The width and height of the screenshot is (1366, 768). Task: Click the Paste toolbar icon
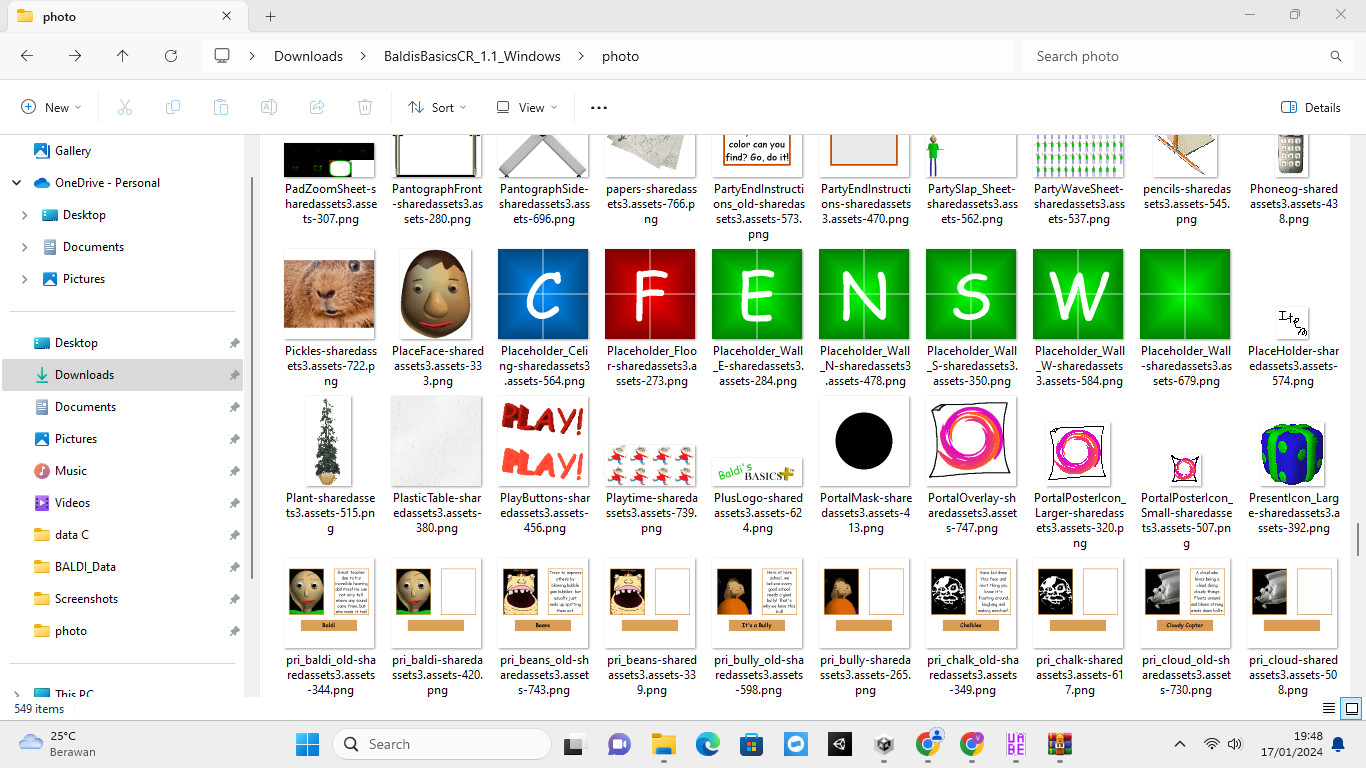coord(221,107)
